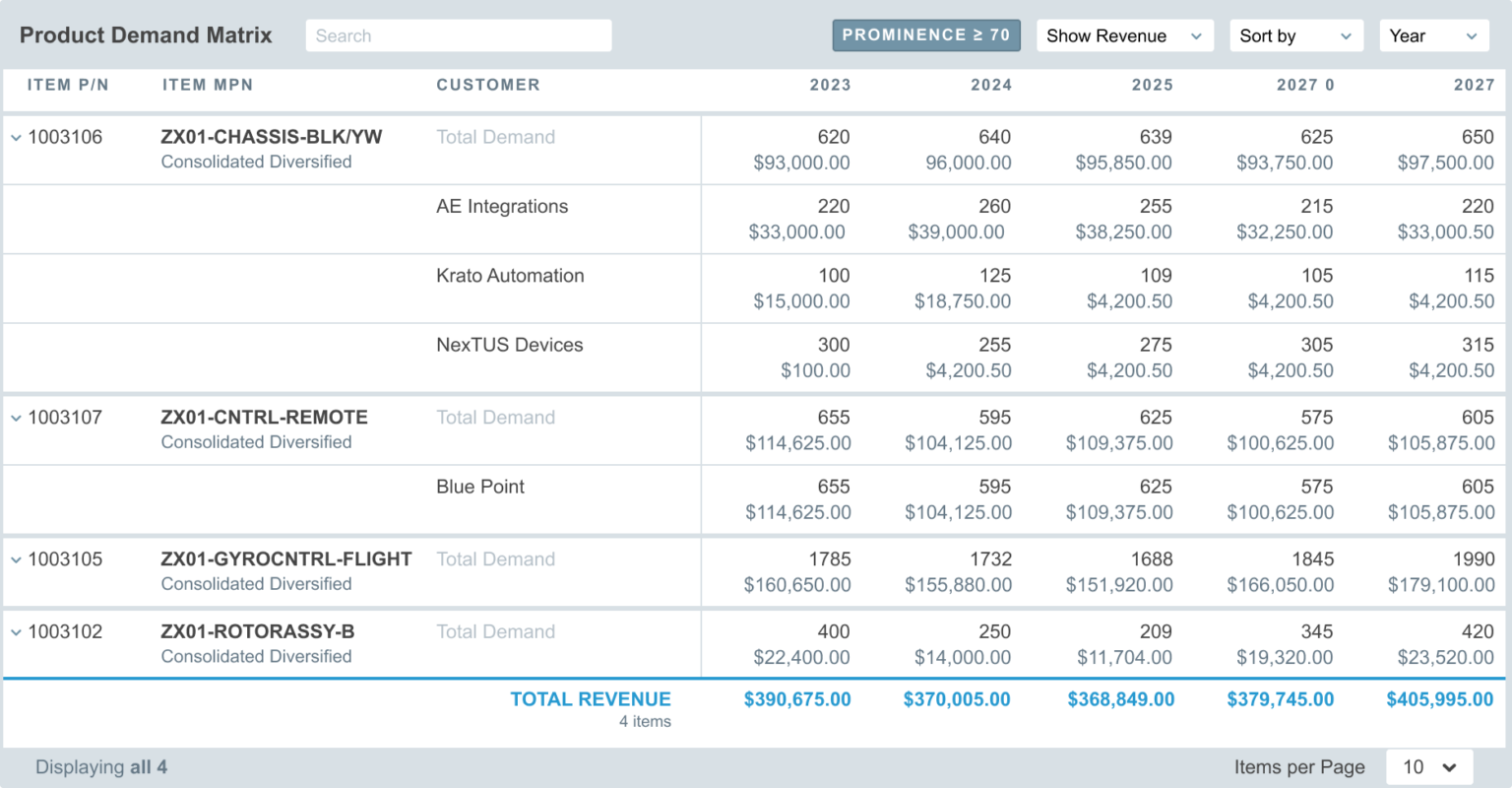Select the 2023 column header
This screenshot has height=788, width=1512.
click(830, 85)
